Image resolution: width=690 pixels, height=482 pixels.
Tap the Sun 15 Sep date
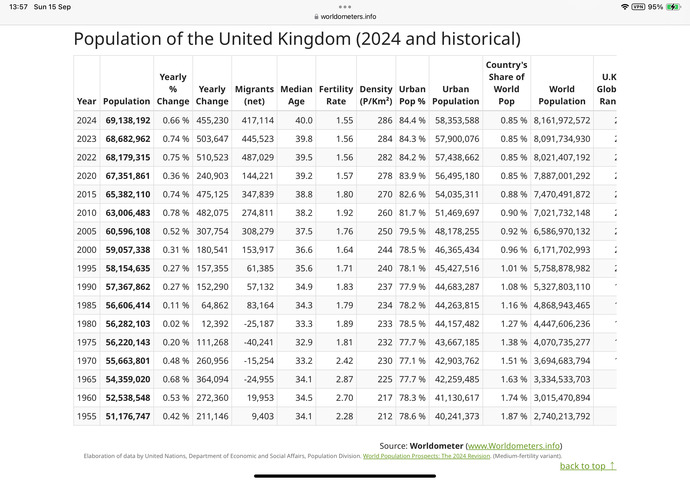52,7
